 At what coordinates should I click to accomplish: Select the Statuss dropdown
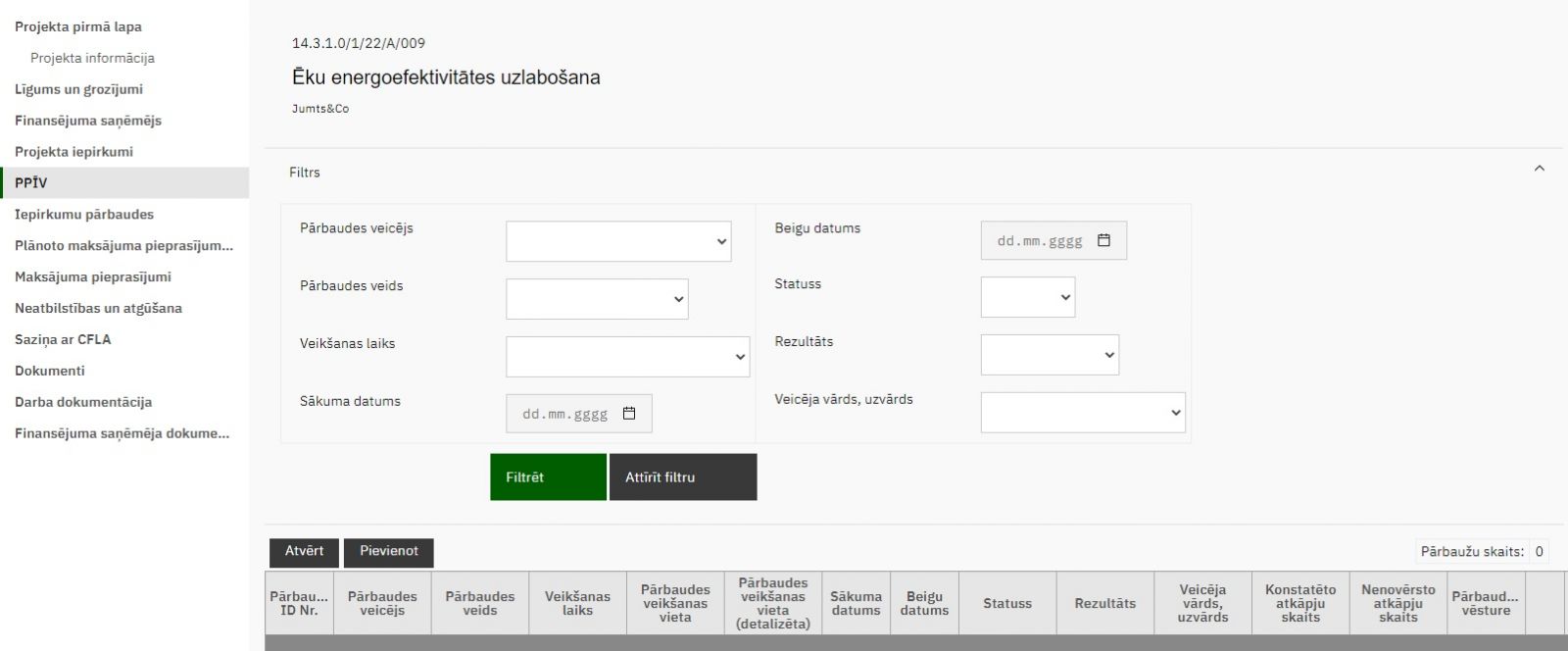pos(1027,297)
